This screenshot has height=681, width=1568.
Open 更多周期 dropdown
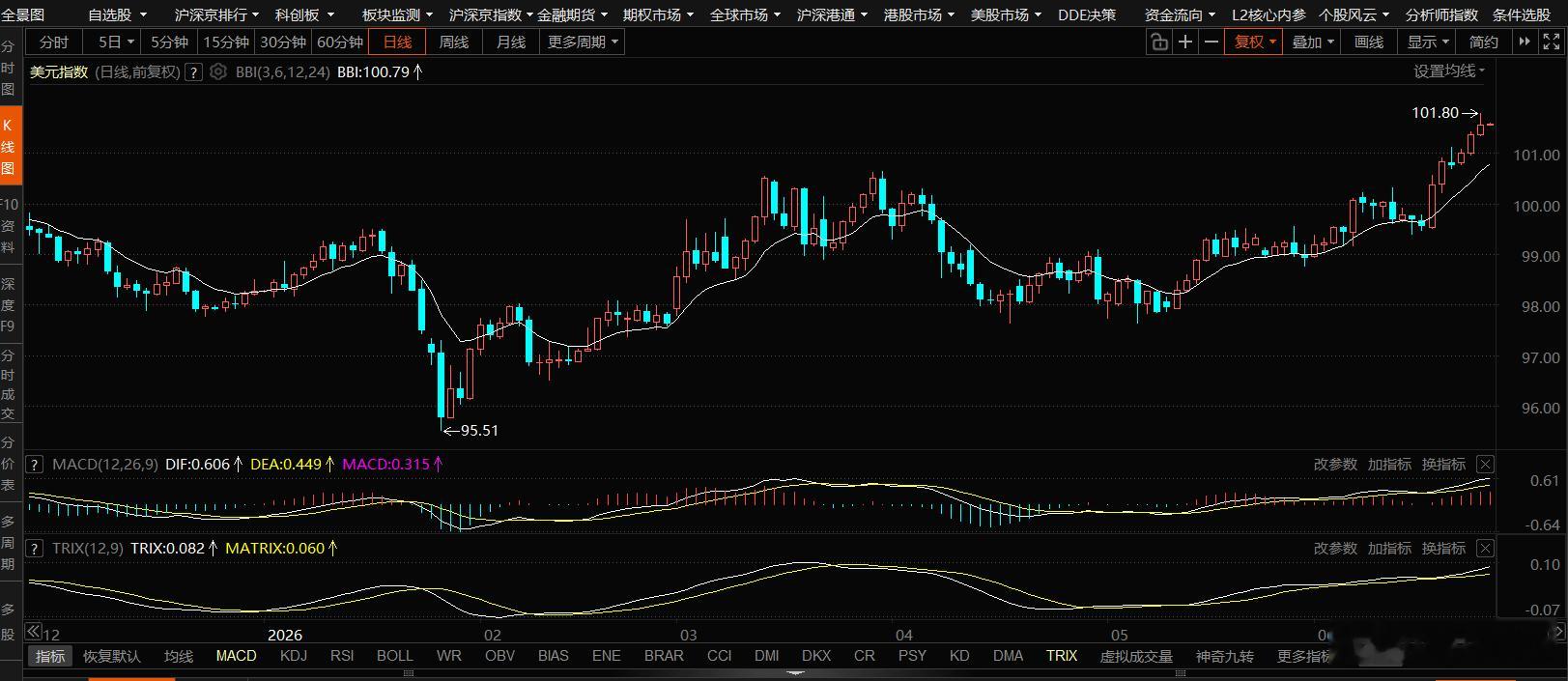tap(583, 42)
